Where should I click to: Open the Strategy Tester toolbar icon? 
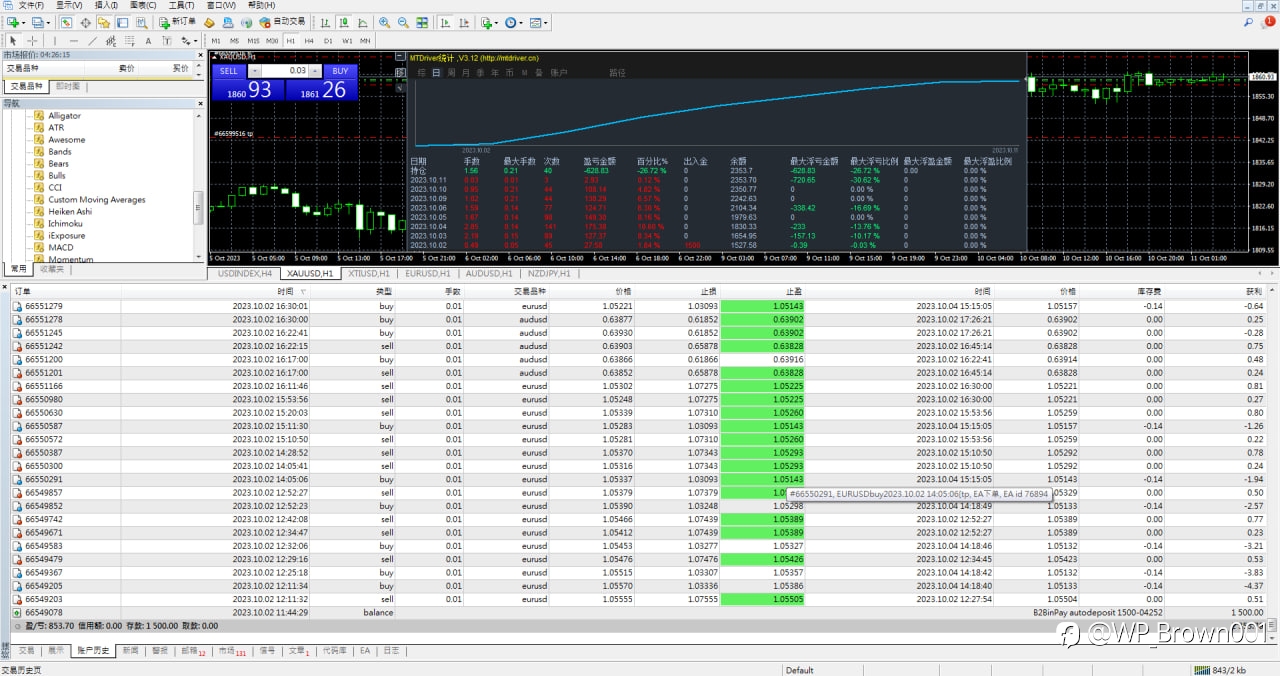[141, 22]
